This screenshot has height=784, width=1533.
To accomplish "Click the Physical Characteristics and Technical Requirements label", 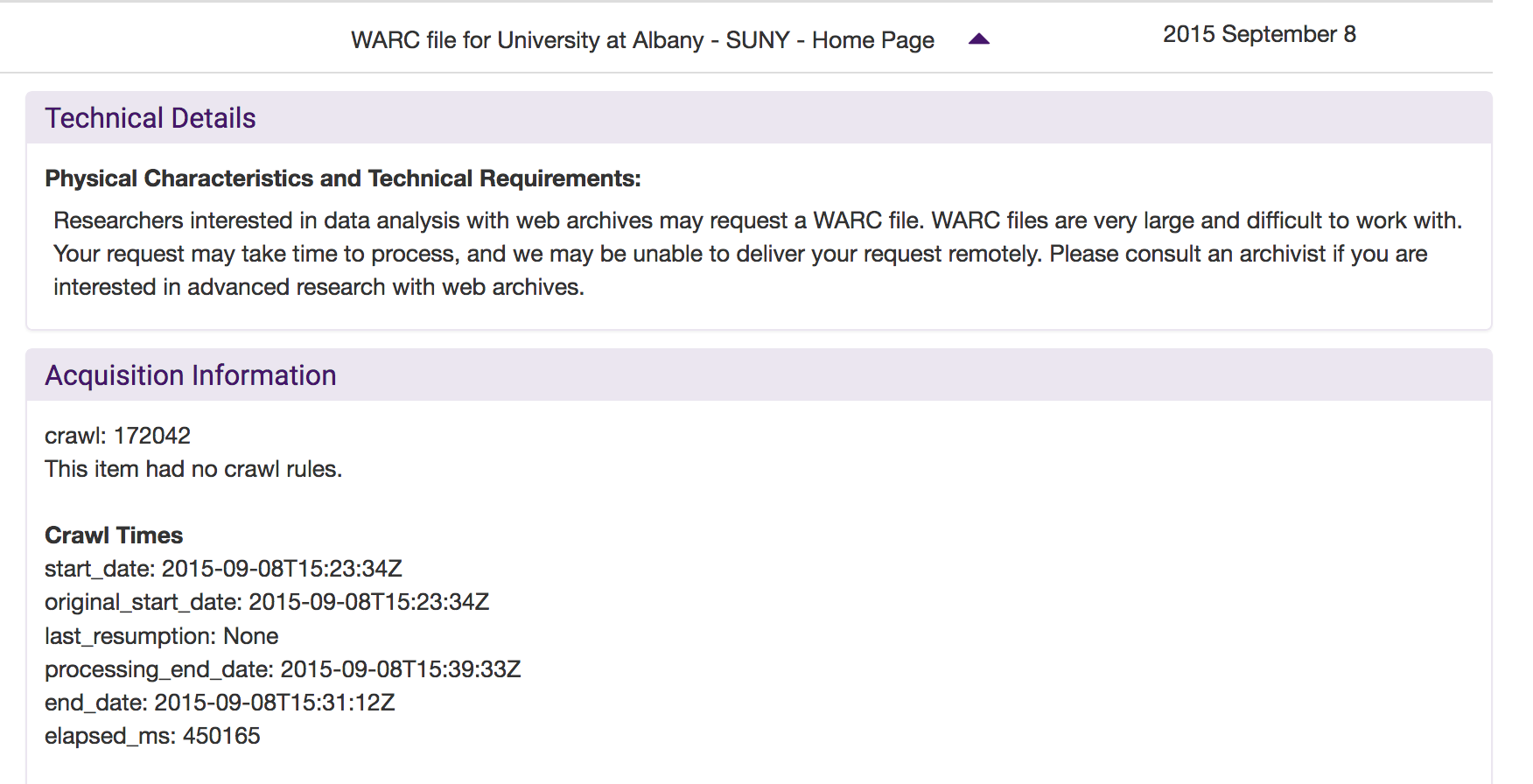I will [x=343, y=178].
